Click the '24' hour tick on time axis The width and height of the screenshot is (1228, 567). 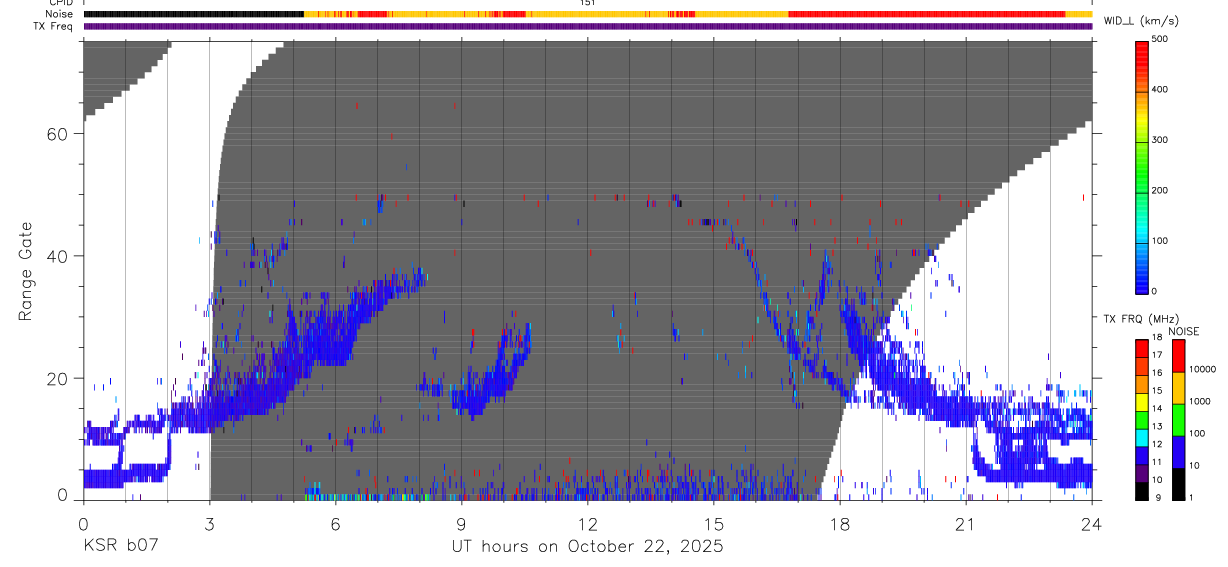click(1092, 523)
